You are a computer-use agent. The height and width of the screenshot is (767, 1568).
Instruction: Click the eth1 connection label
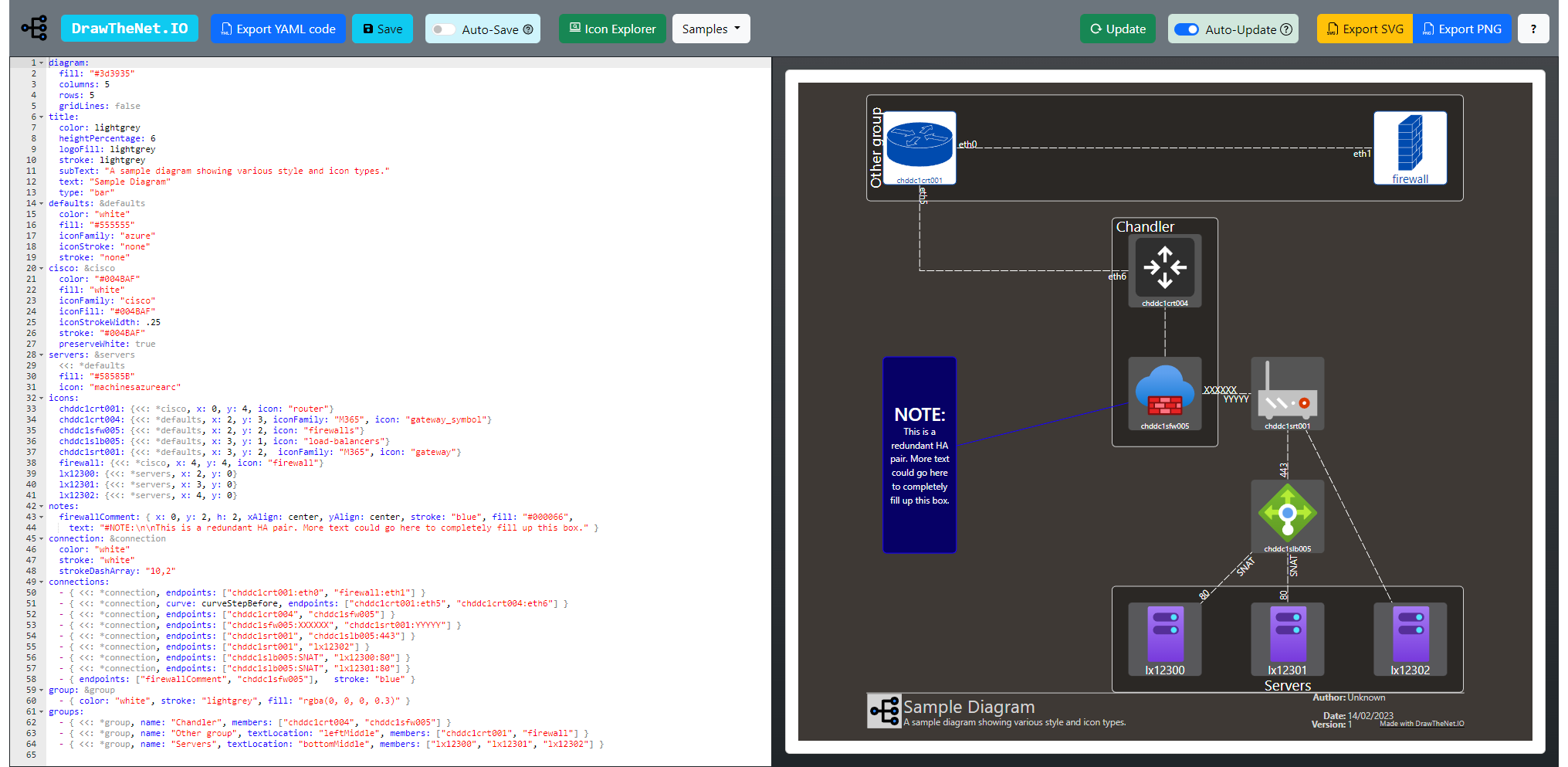tap(1362, 154)
